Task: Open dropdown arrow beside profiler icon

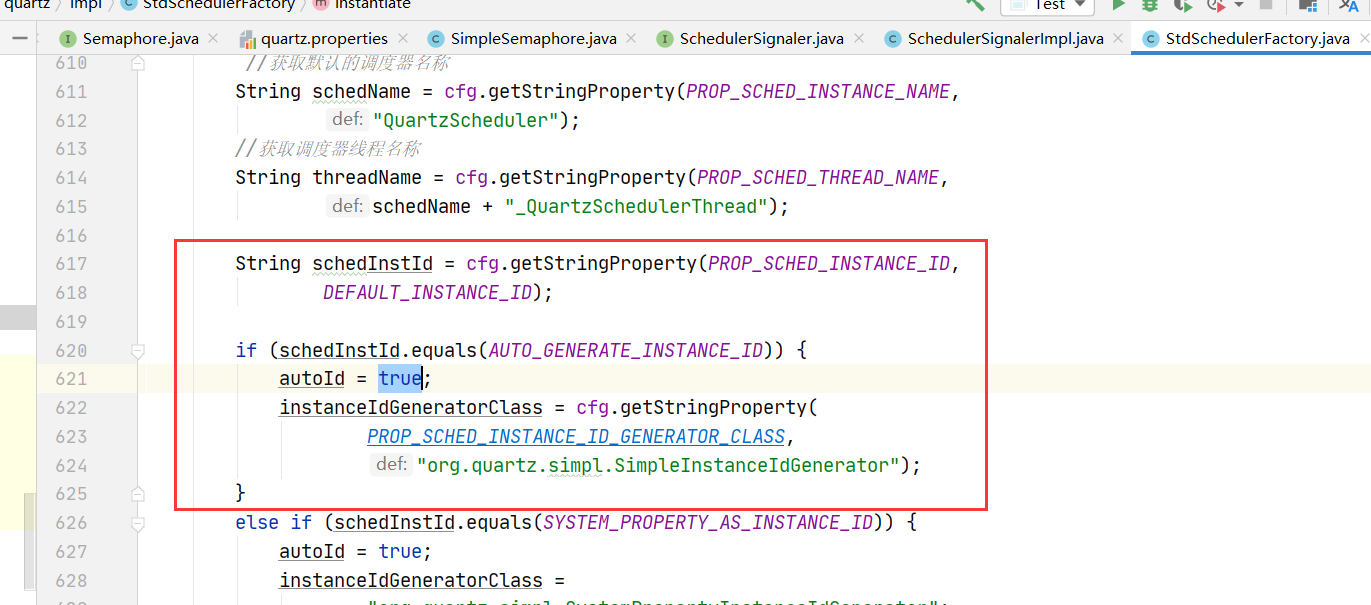Action: point(1238,5)
